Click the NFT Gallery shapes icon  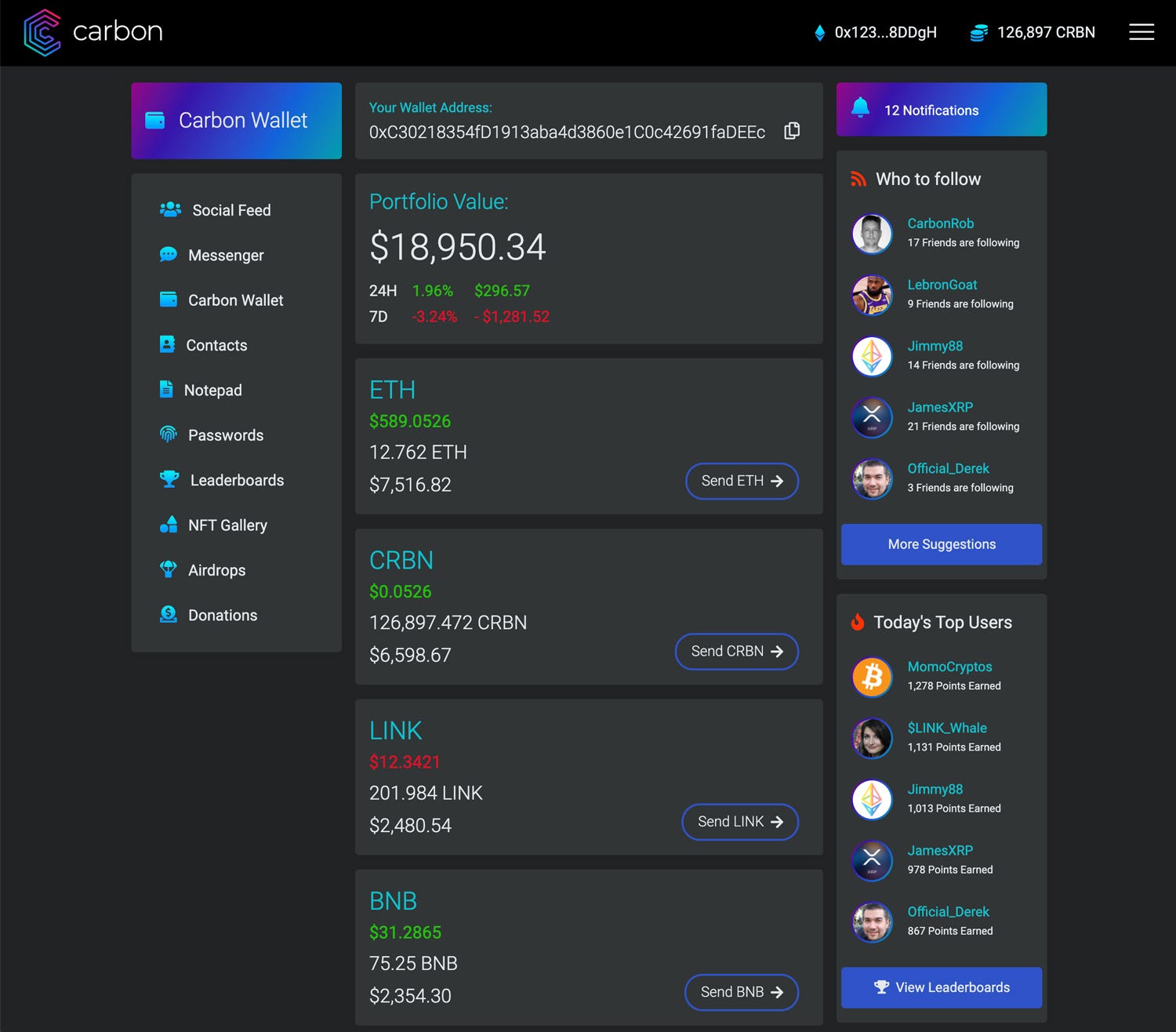pos(168,525)
